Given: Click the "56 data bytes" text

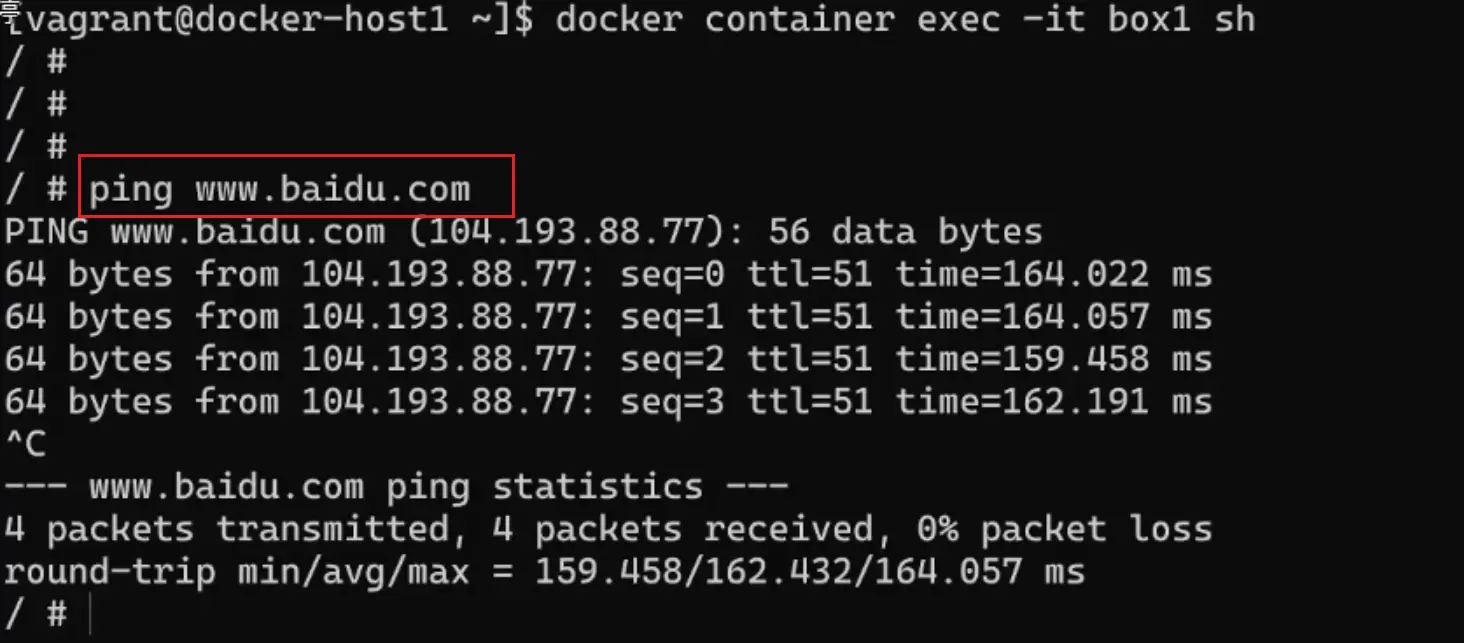Looking at the screenshot, I should (905, 232).
